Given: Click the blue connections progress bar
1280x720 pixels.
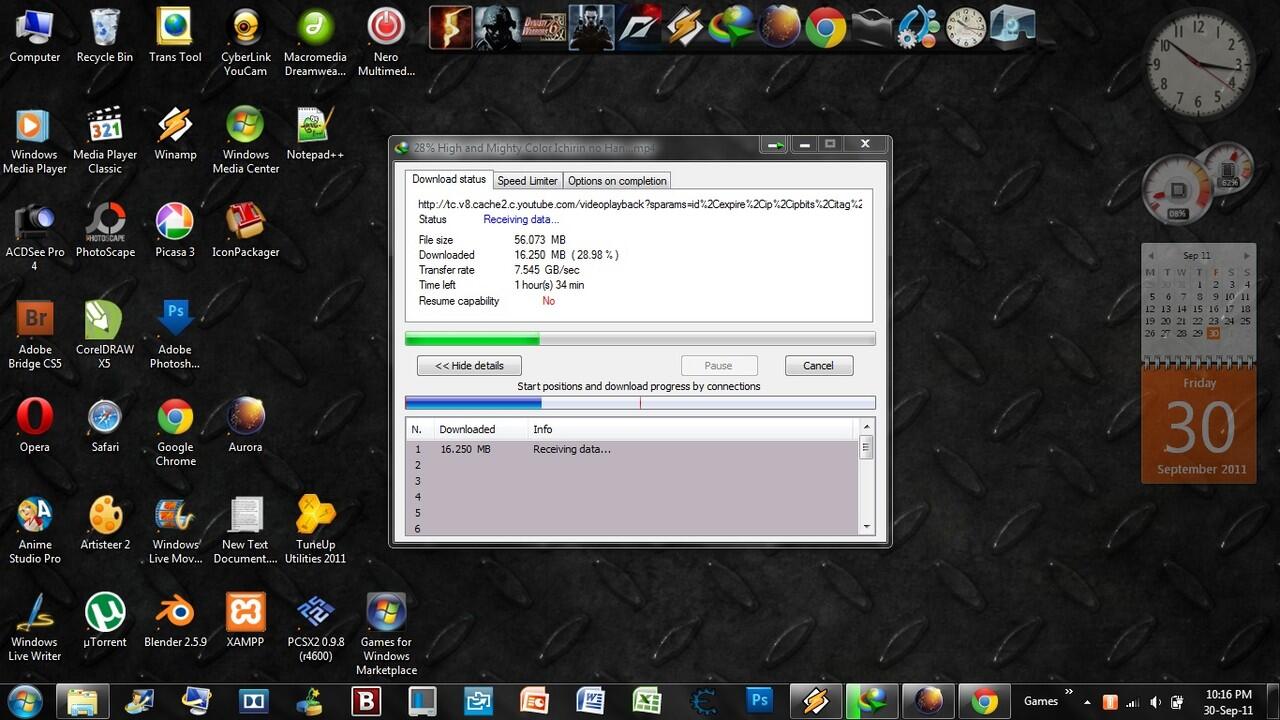Looking at the screenshot, I should click(640, 403).
